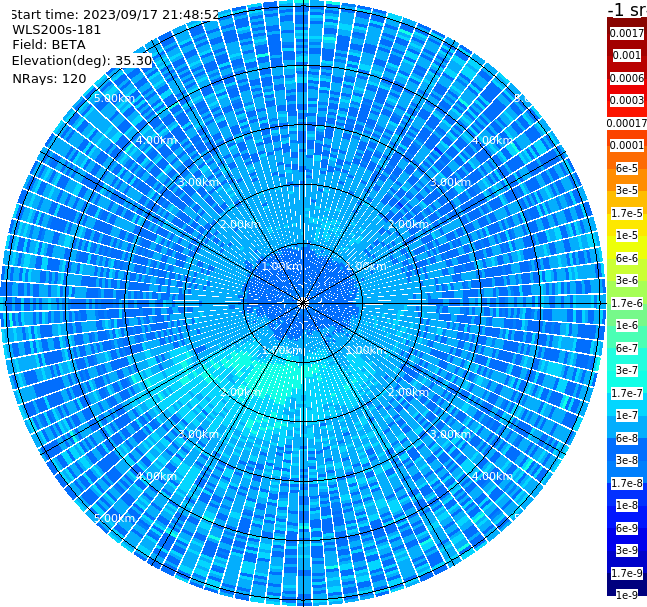Viewport: 647px width, 607px height.
Task: Click the 1e-6 colorbar label
Action: tap(627, 325)
